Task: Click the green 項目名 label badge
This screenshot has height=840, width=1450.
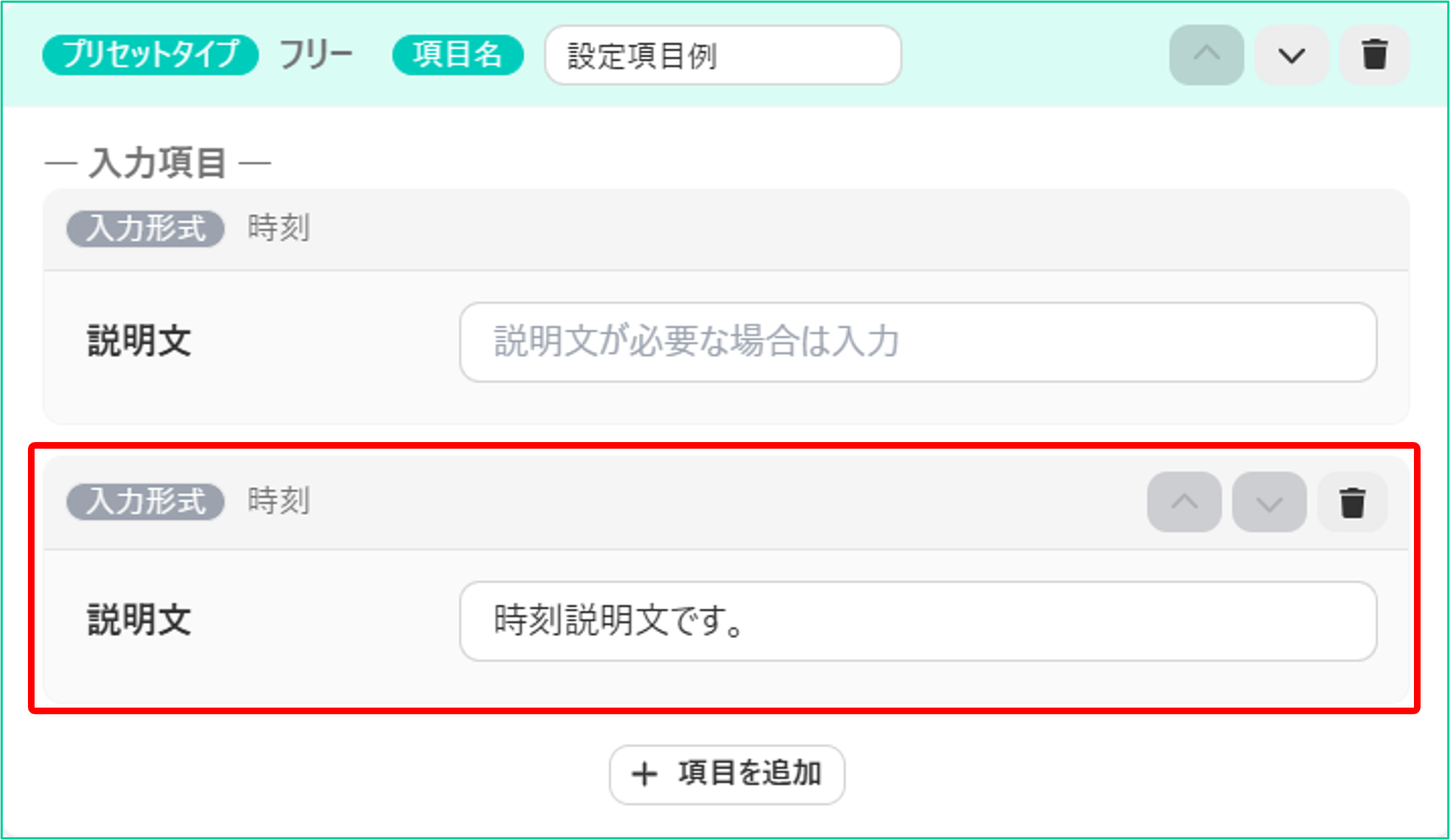Action: 458,55
